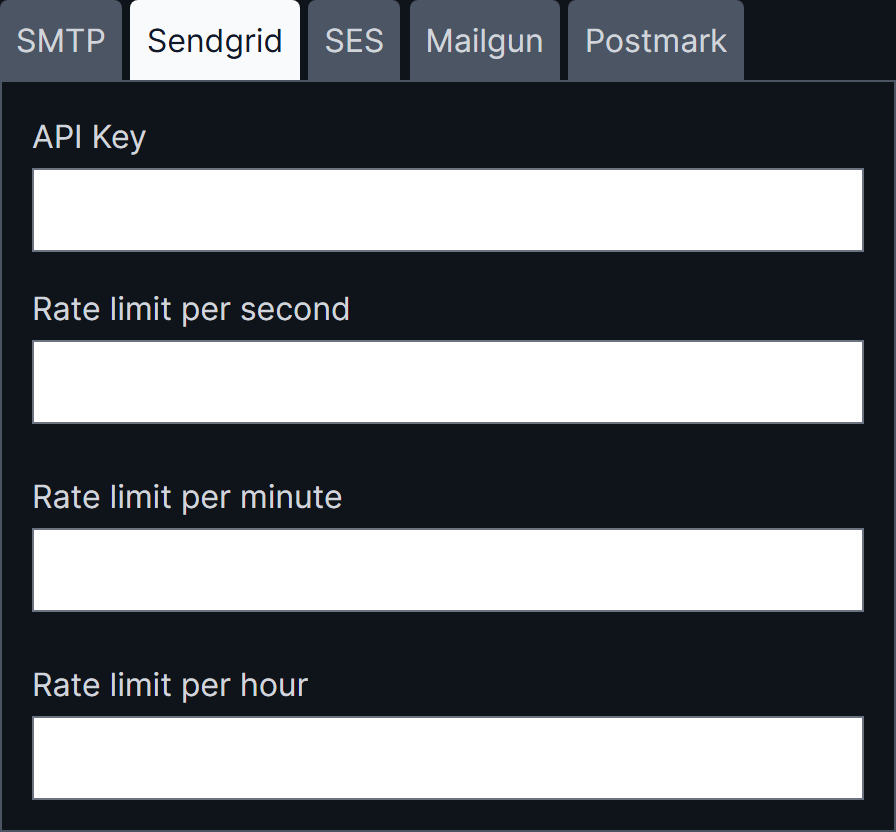Image resolution: width=896 pixels, height=832 pixels.
Task: Open the Postmark tab
Action: 656,41
